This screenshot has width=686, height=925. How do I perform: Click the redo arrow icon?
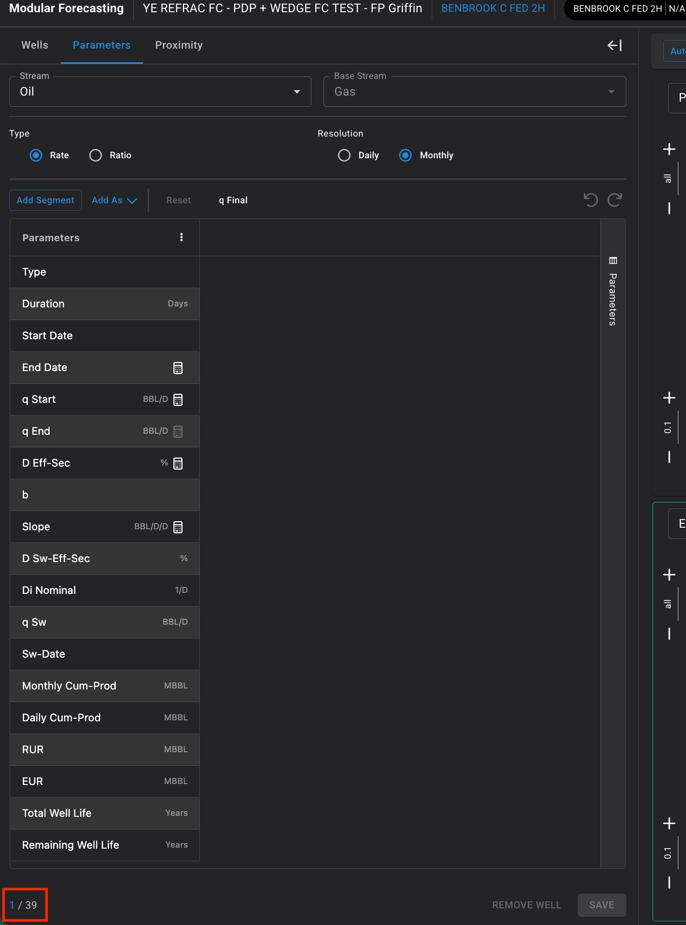pos(615,200)
